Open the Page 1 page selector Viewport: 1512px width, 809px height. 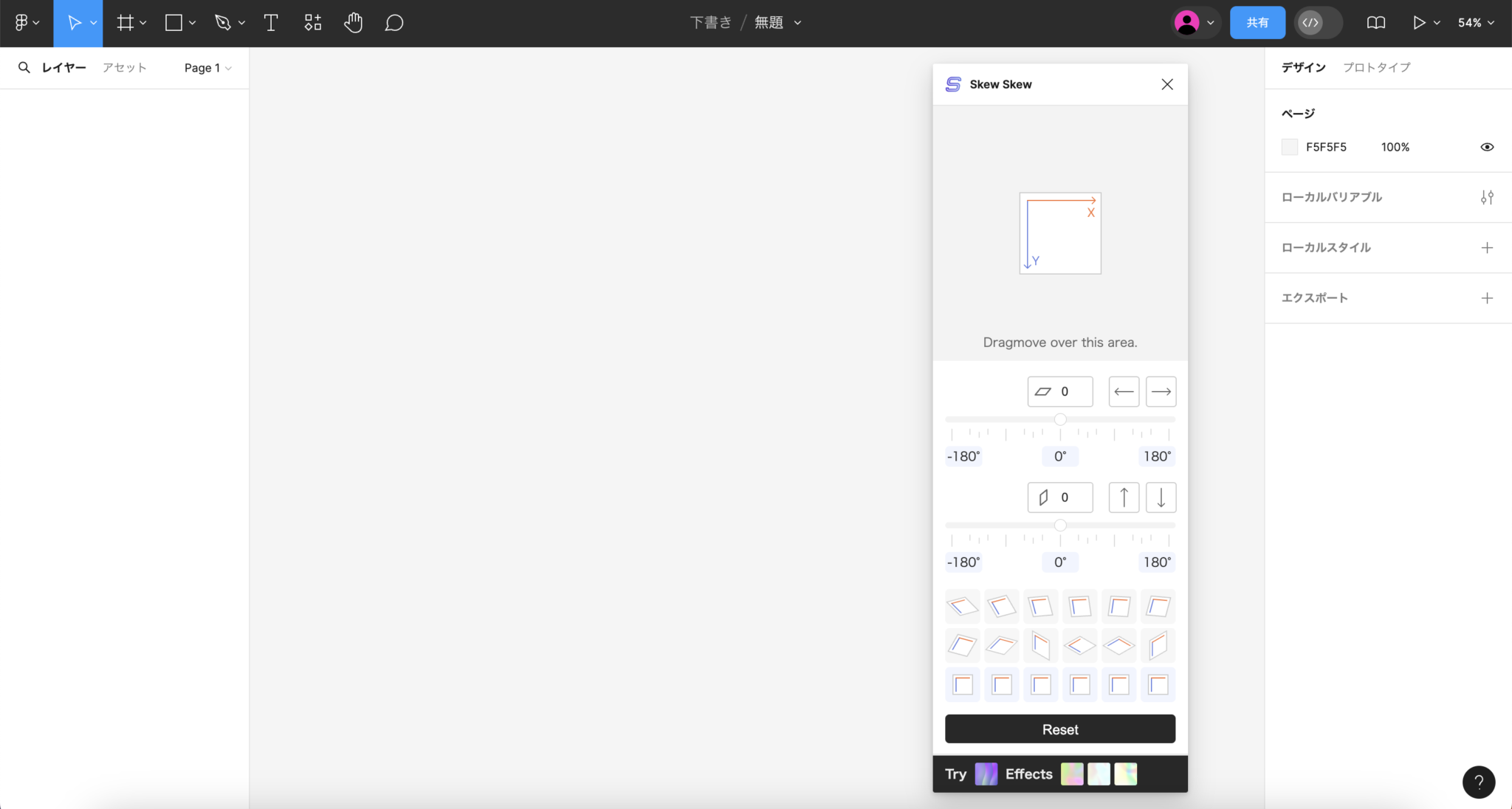pos(207,68)
